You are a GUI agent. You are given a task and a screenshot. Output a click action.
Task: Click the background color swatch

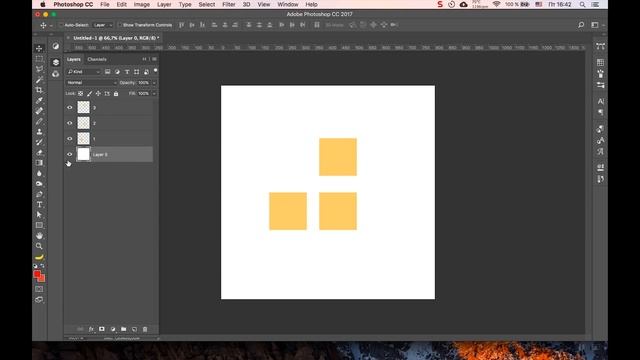[x=42, y=279]
